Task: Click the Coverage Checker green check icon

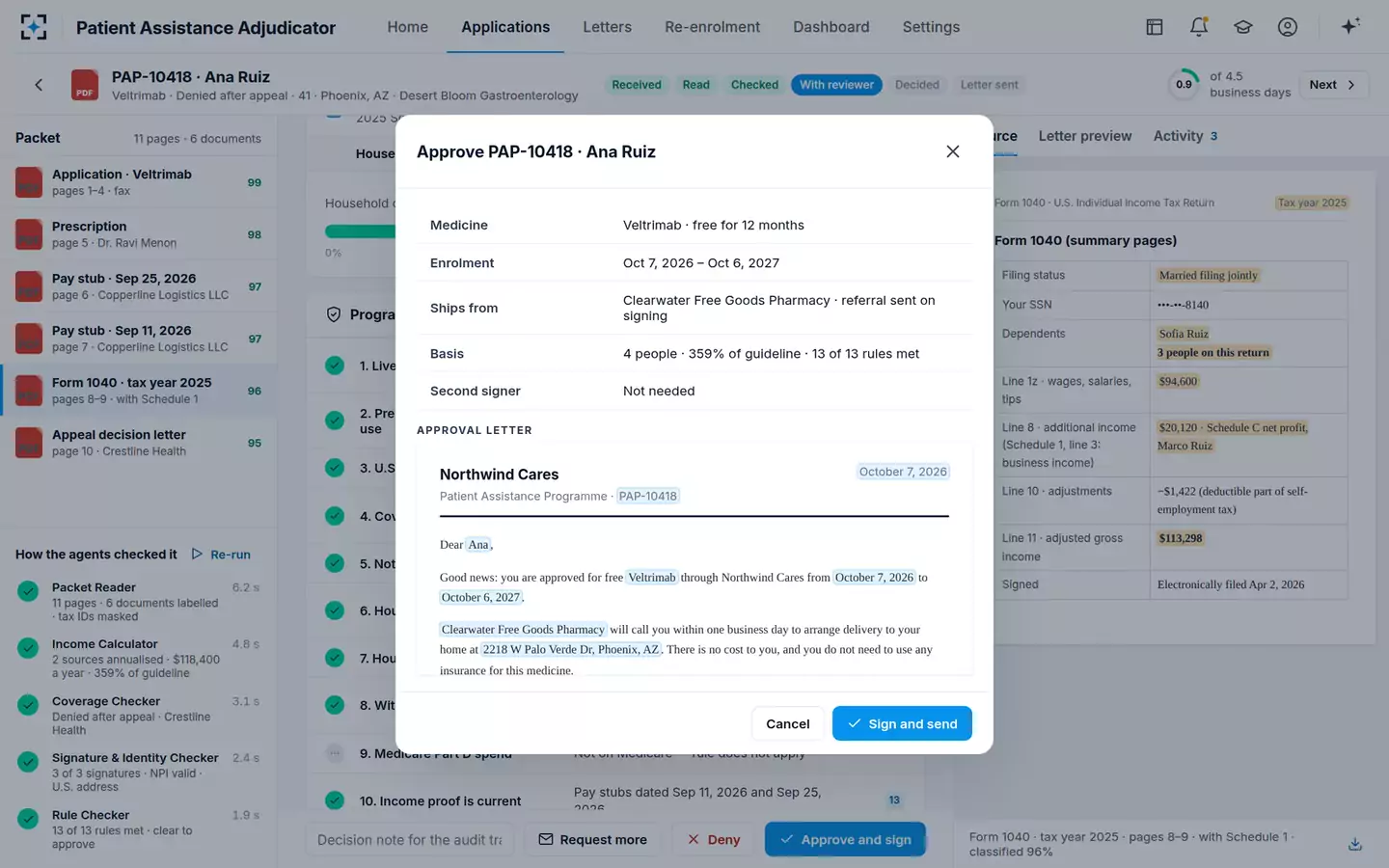Action: [28, 705]
